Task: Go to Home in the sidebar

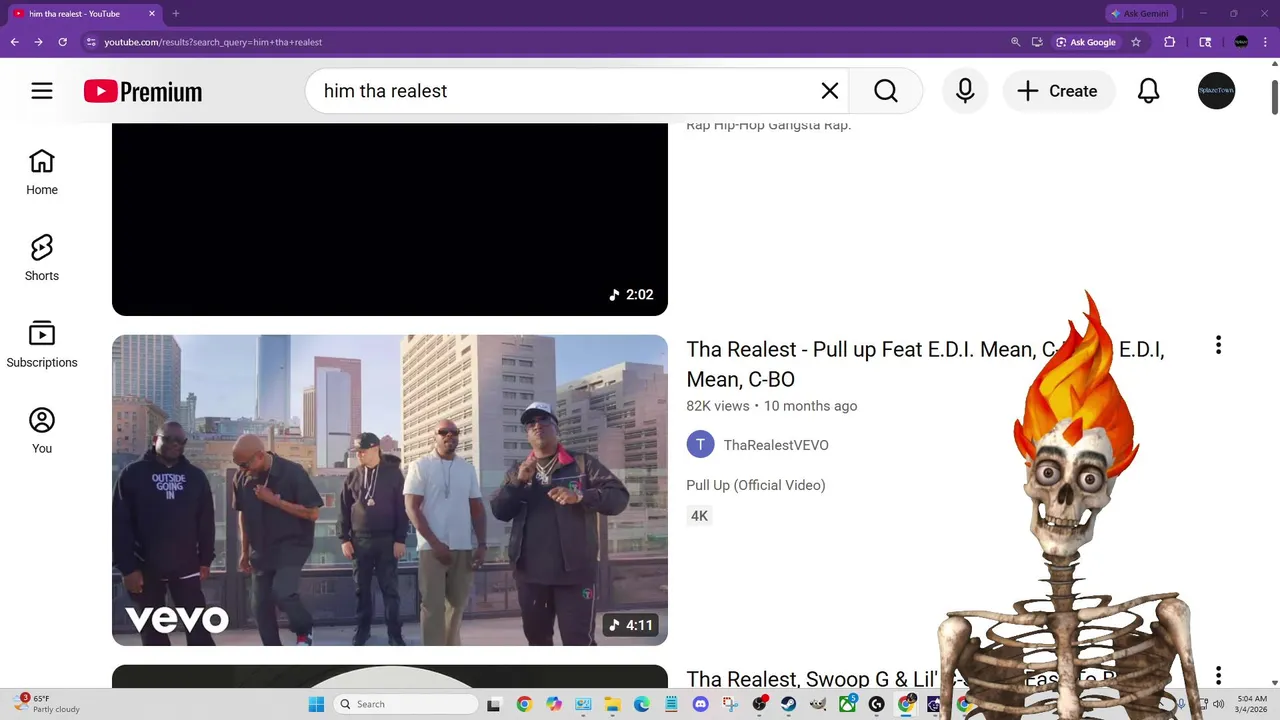Action: click(42, 173)
